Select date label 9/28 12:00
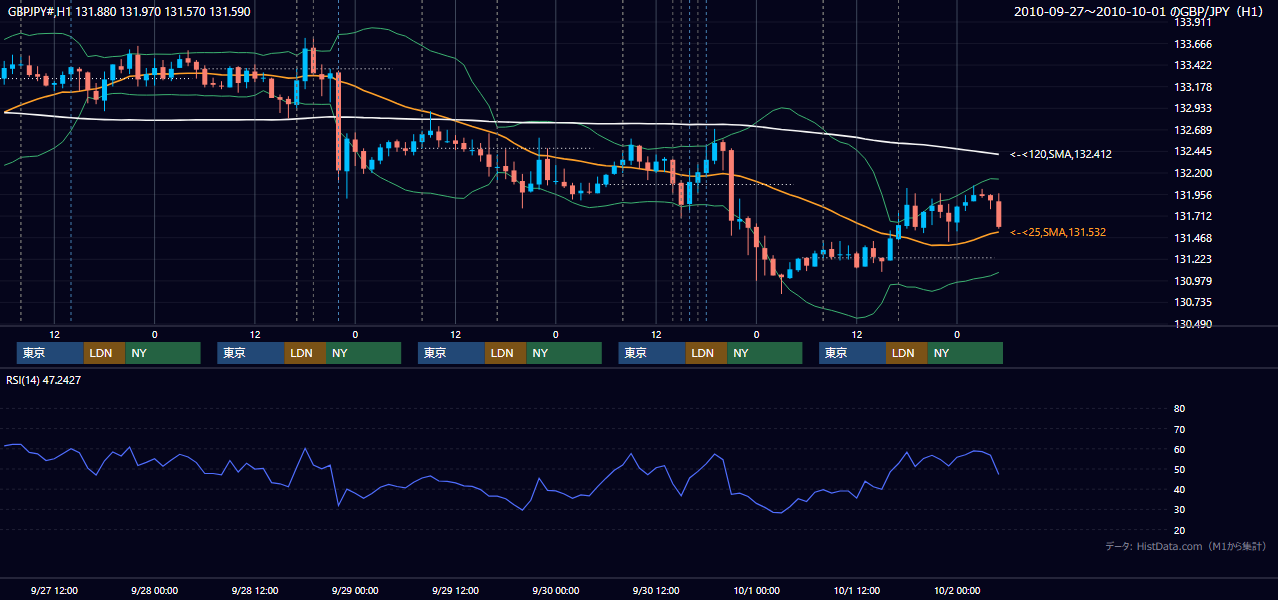 tap(254, 590)
